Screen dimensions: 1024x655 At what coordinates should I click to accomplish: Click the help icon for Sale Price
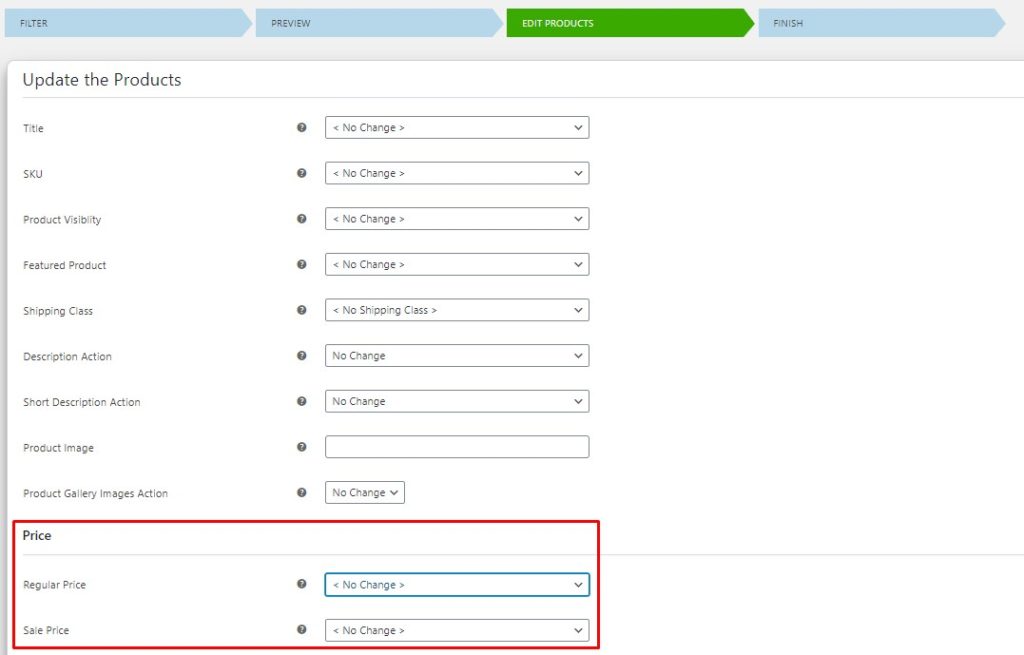click(x=301, y=630)
